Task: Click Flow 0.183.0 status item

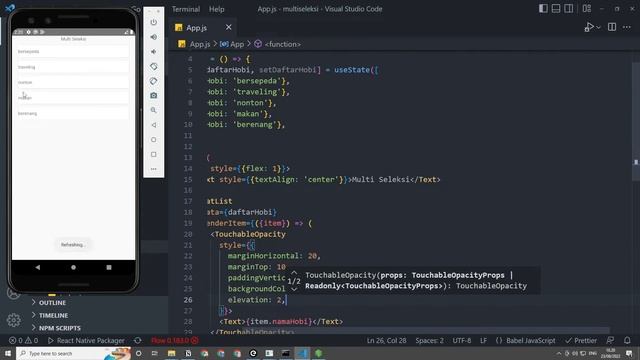Action: [x=174, y=340]
